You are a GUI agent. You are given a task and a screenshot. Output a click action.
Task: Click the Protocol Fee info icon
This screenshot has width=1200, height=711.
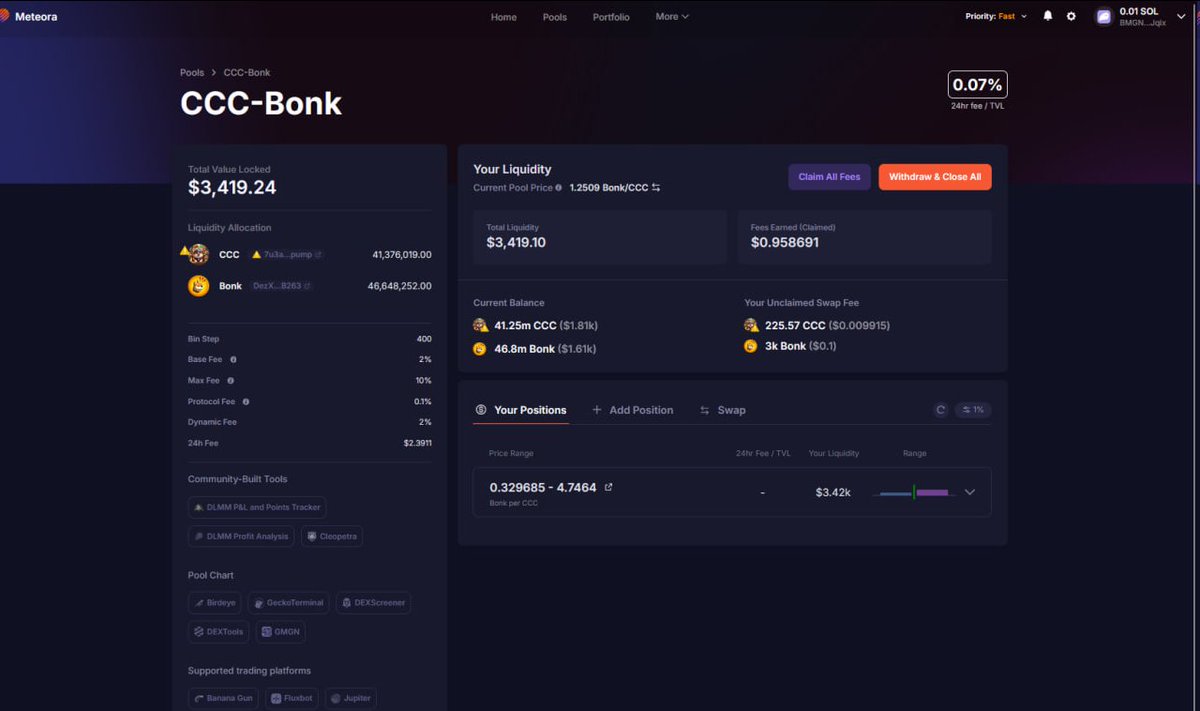[x=246, y=401]
